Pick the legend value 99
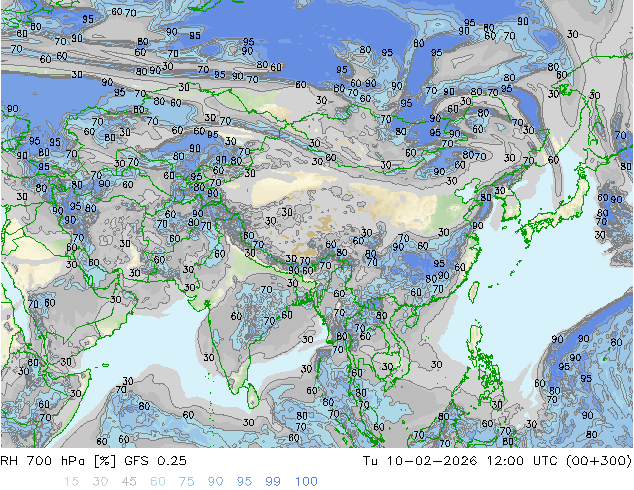 [x=273, y=482]
